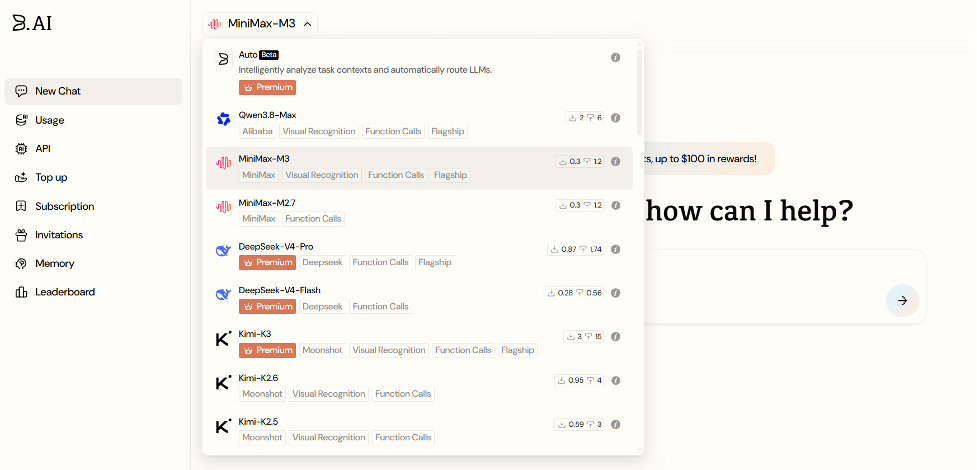
Task: Click the Premium badge under Auto
Action: [267, 87]
